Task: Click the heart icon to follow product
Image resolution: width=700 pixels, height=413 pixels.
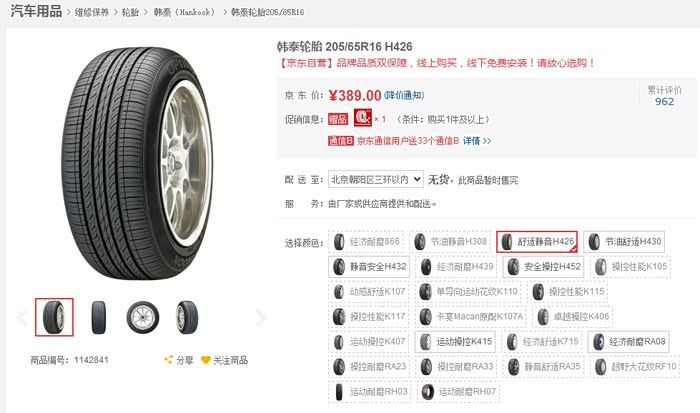Action: click(205, 360)
